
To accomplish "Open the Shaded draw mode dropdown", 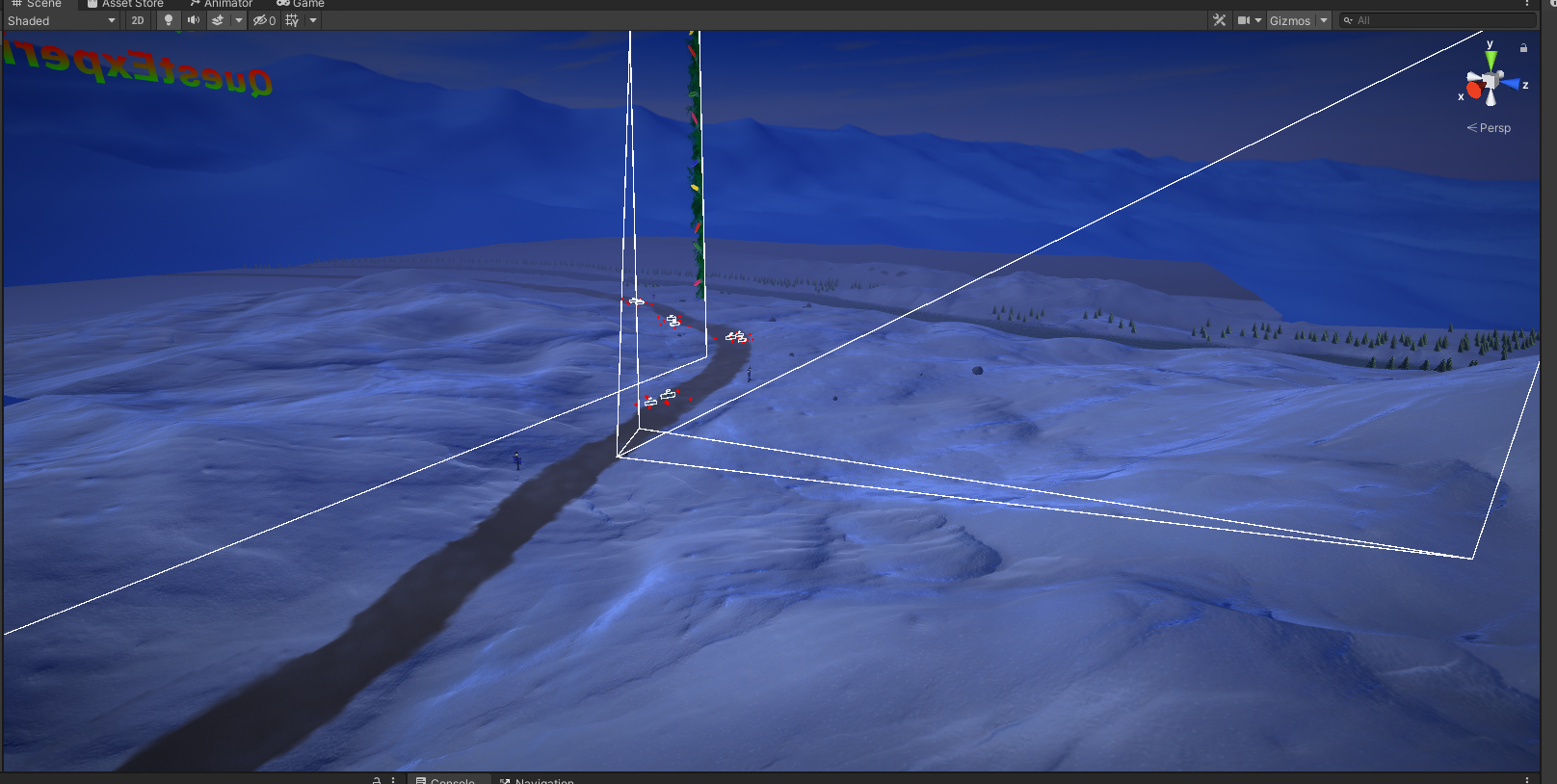I will click(x=61, y=20).
